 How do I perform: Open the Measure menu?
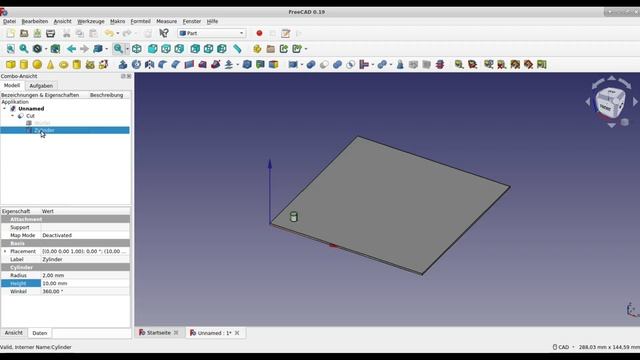pos(167,21)
